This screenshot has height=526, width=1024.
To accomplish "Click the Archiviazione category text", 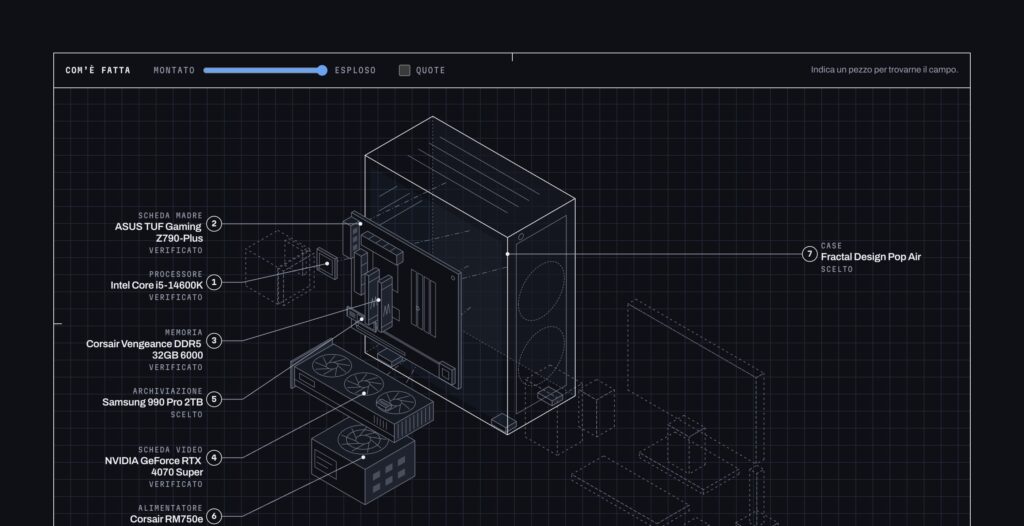I will coord(168,391).
